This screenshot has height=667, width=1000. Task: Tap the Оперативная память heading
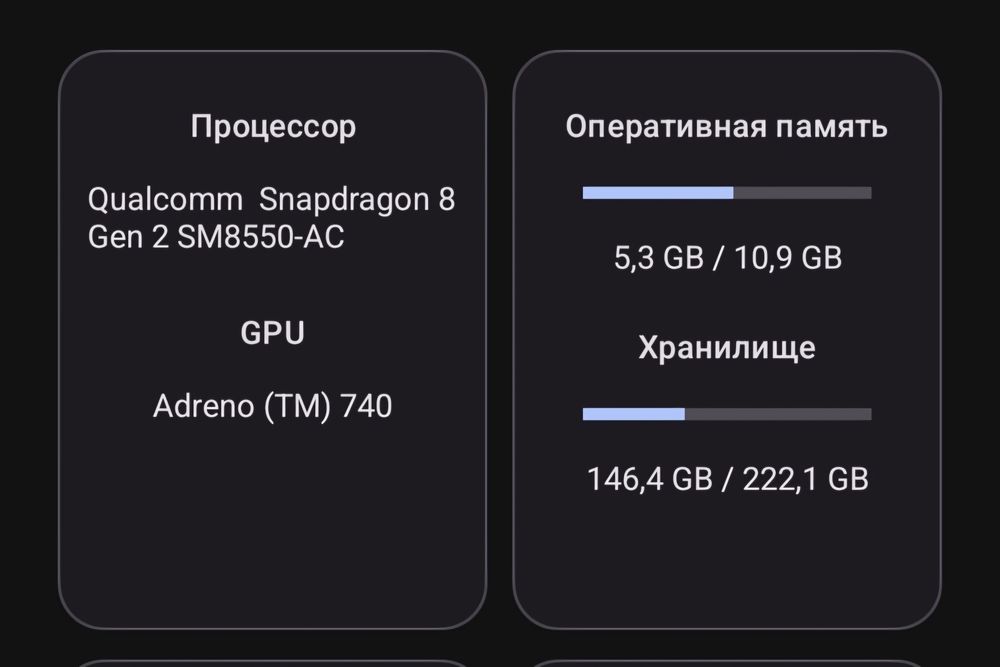click(726, 128)
